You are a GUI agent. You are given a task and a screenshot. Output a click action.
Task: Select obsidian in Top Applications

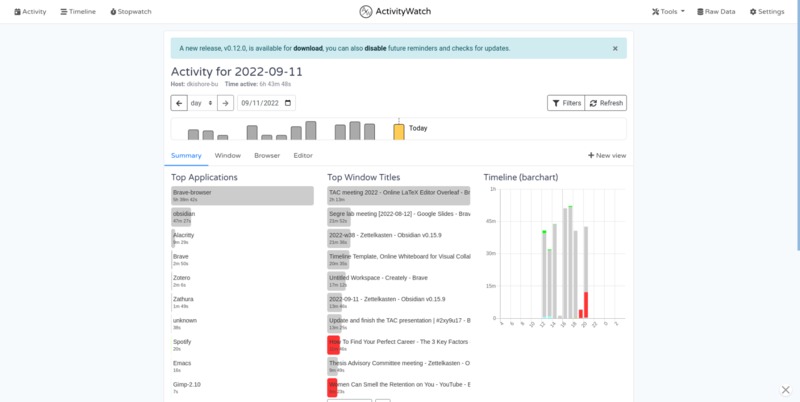pos(242,217)
